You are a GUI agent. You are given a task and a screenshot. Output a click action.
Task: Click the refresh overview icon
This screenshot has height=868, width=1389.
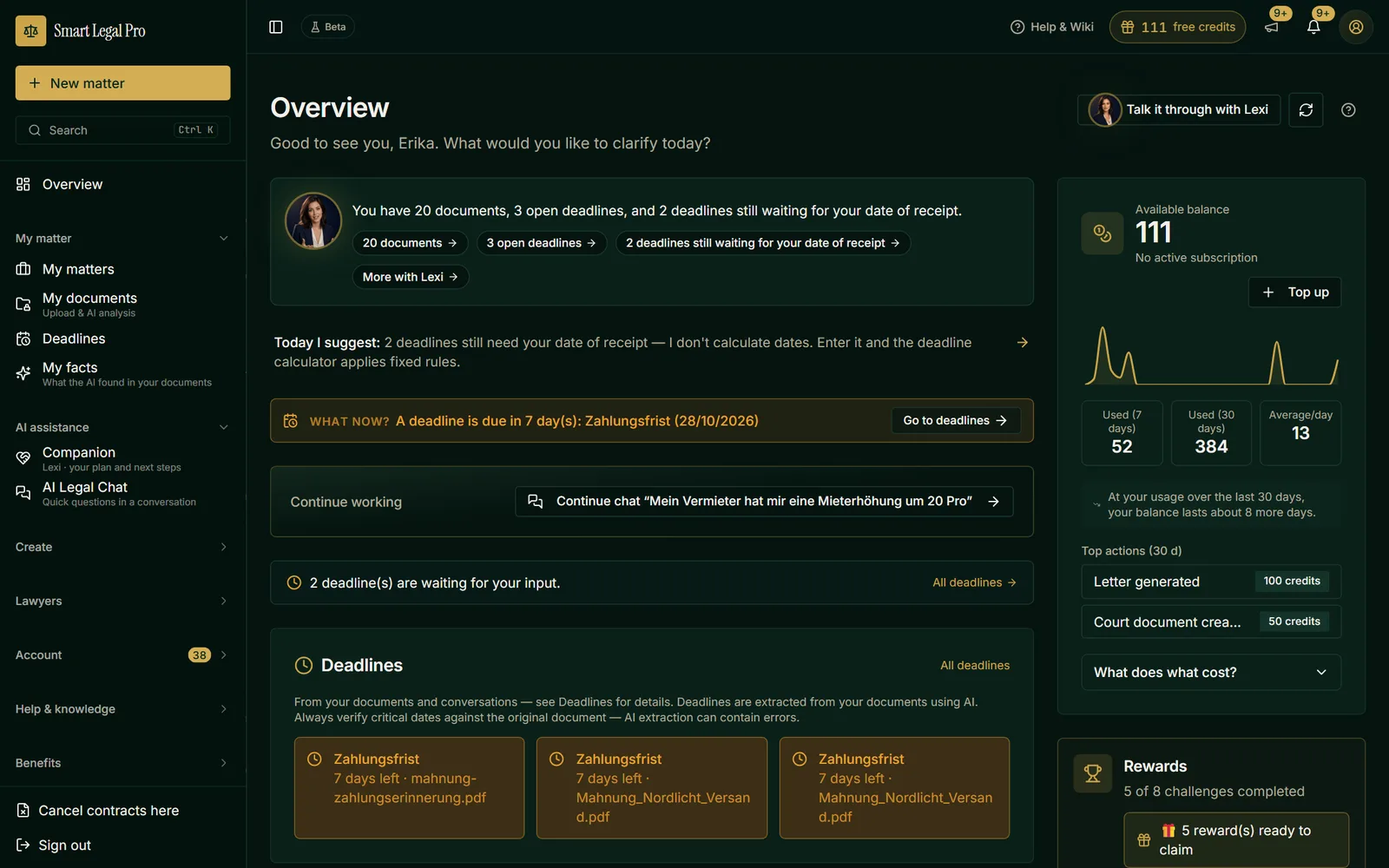point(1306,110)
